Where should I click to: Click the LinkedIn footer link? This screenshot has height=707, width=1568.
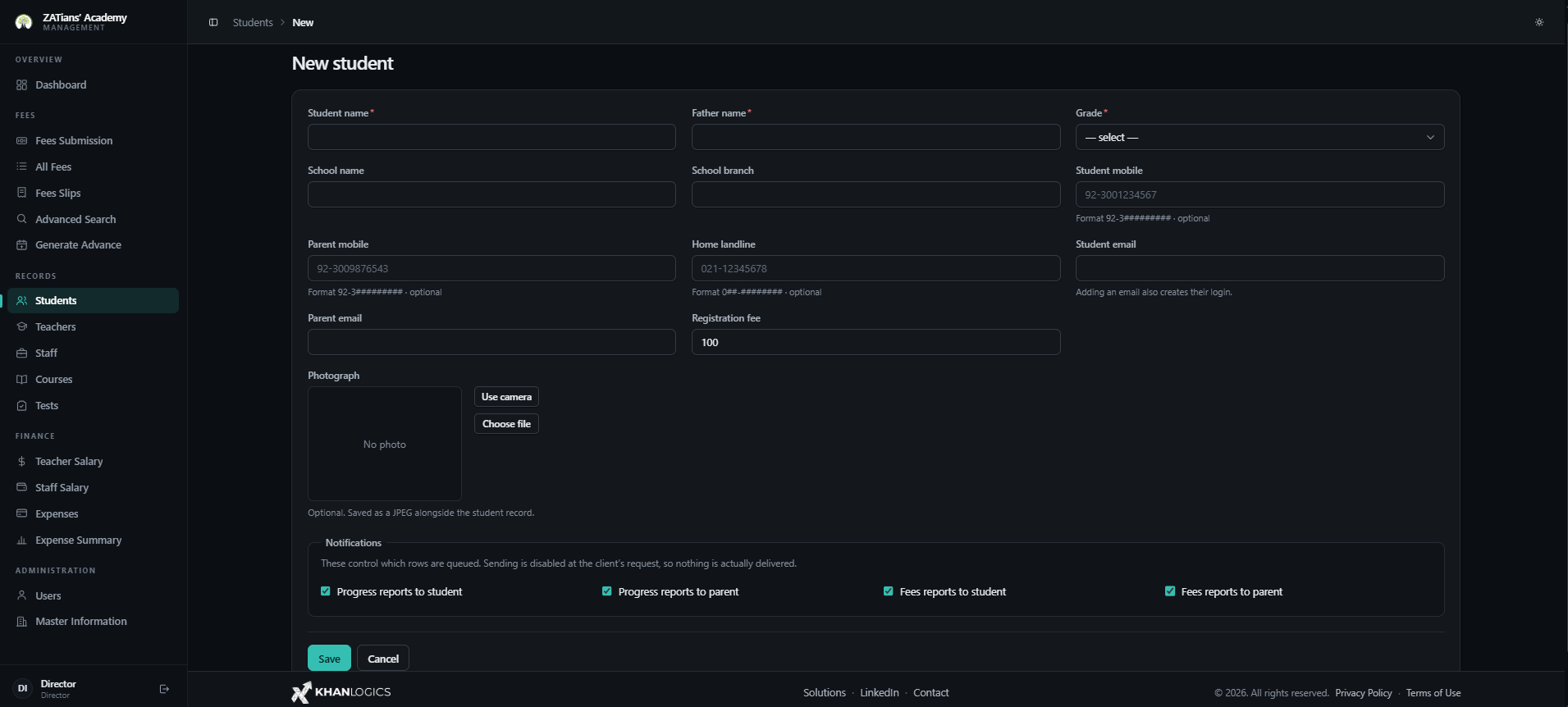click(x=880, y=693)
